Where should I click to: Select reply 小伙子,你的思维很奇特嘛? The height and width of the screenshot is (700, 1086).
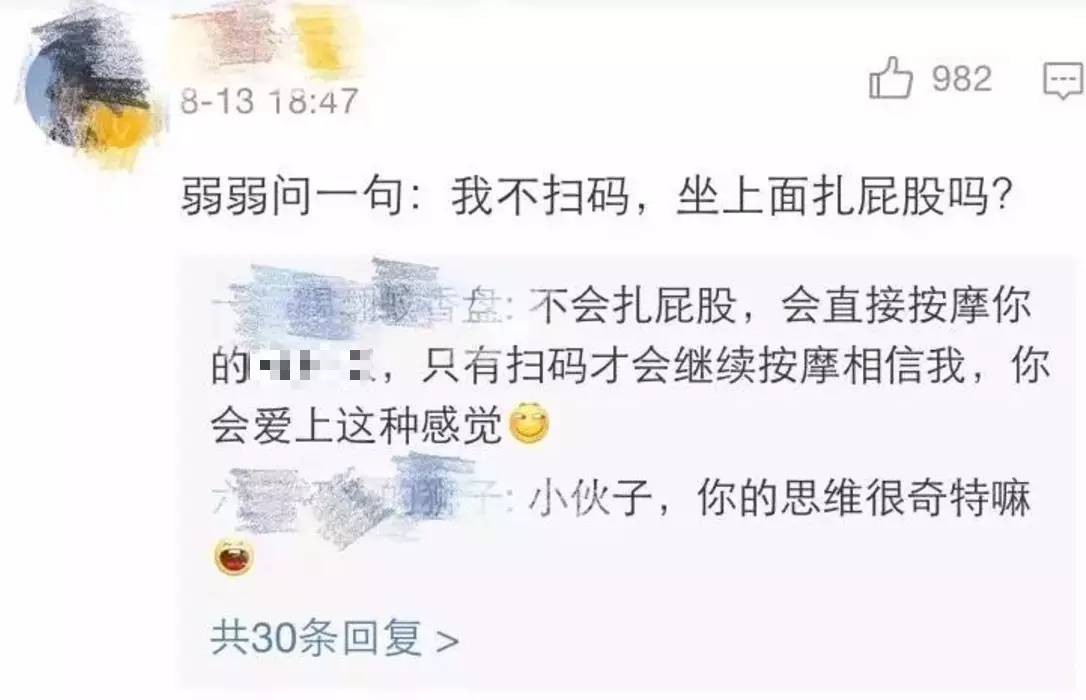point(779,499)
